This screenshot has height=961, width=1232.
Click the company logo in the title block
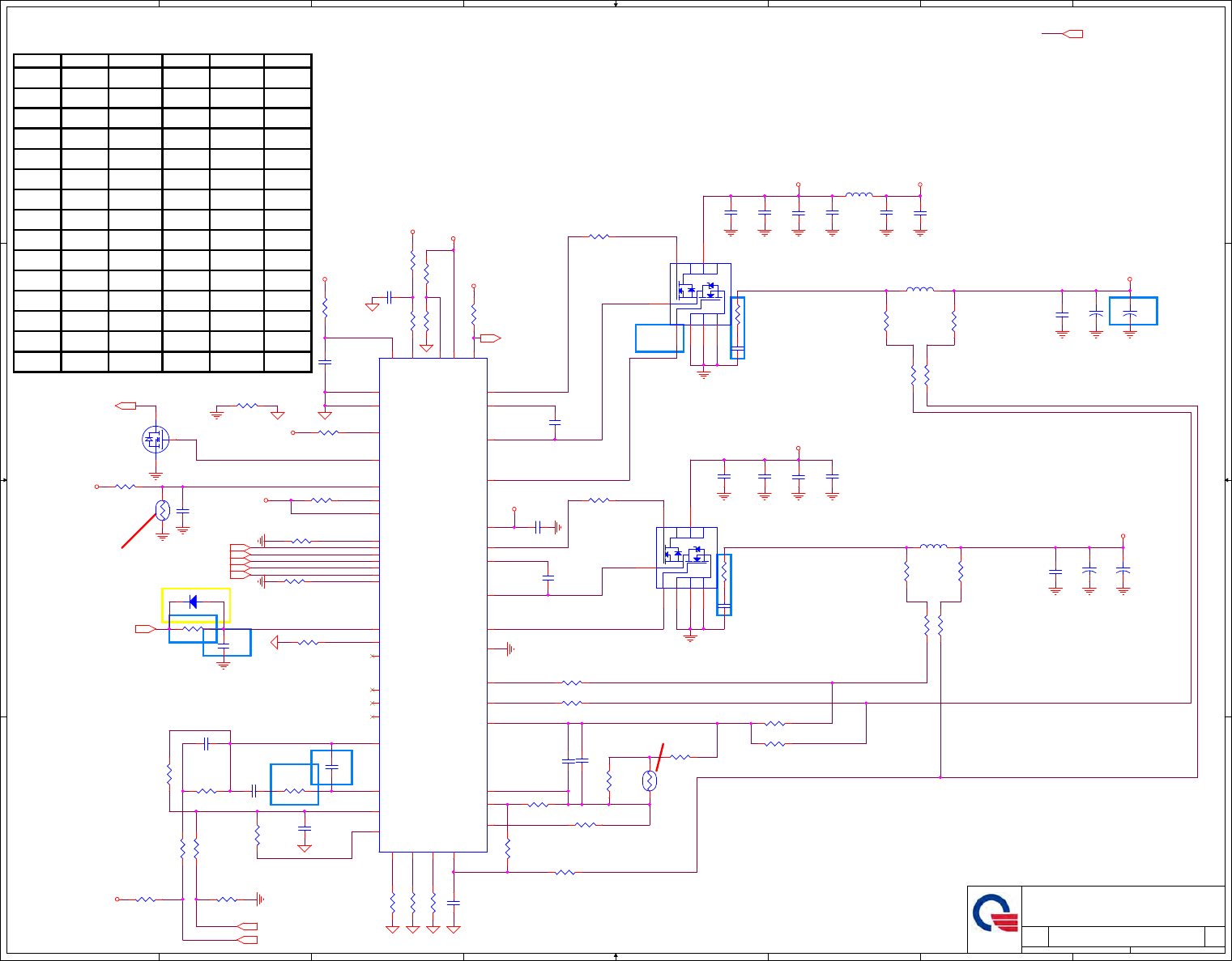[995, 914]
